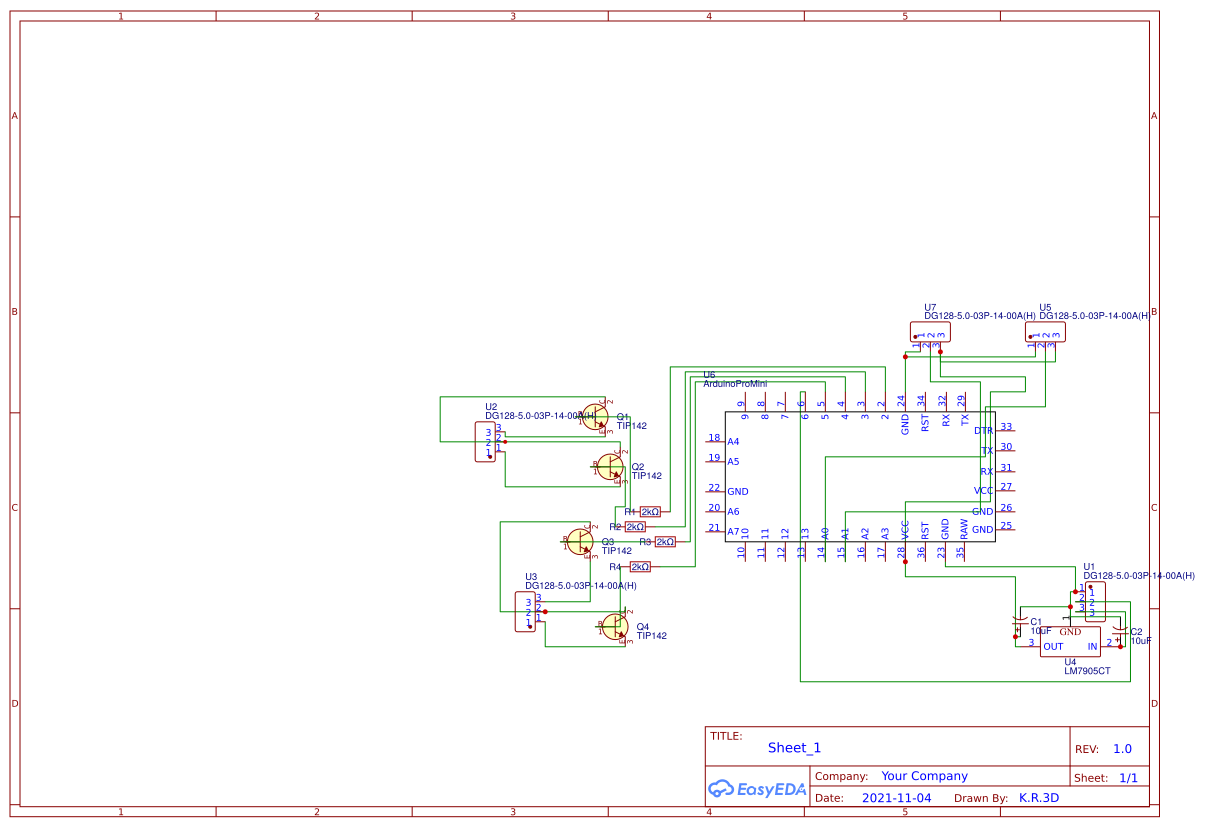Click the Sheet_1 title text
1205x827 pixels.
point(793,747)
